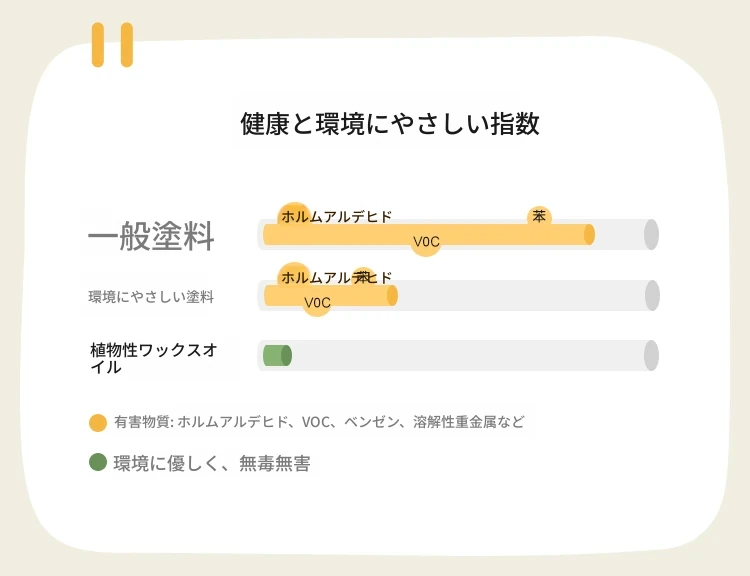Viewport: 750px width, 576px height.
Task: Click the title 健康と環境にやさしい指数
Action: coord(390,124)
